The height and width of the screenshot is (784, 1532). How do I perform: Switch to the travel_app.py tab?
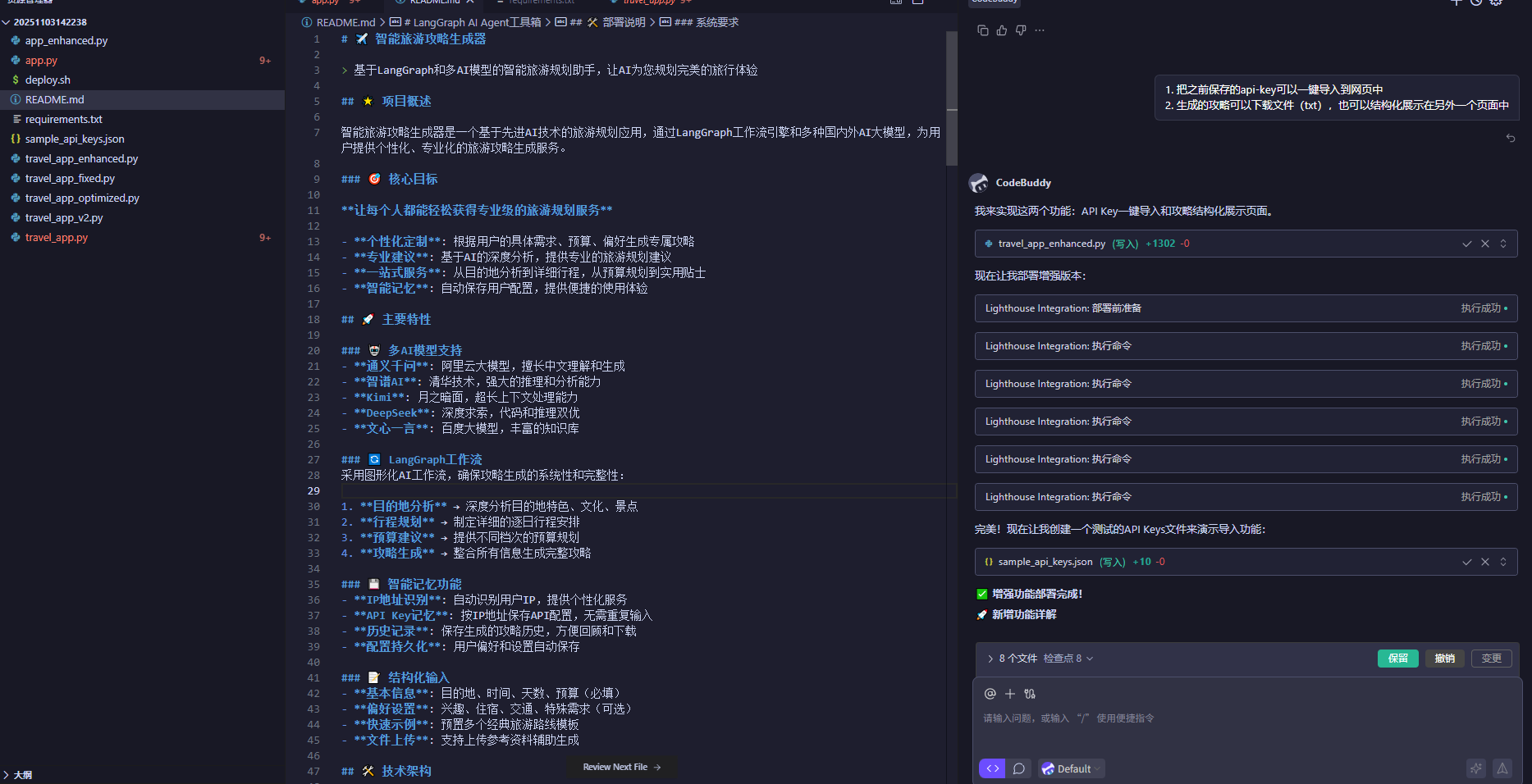(648, 2)
